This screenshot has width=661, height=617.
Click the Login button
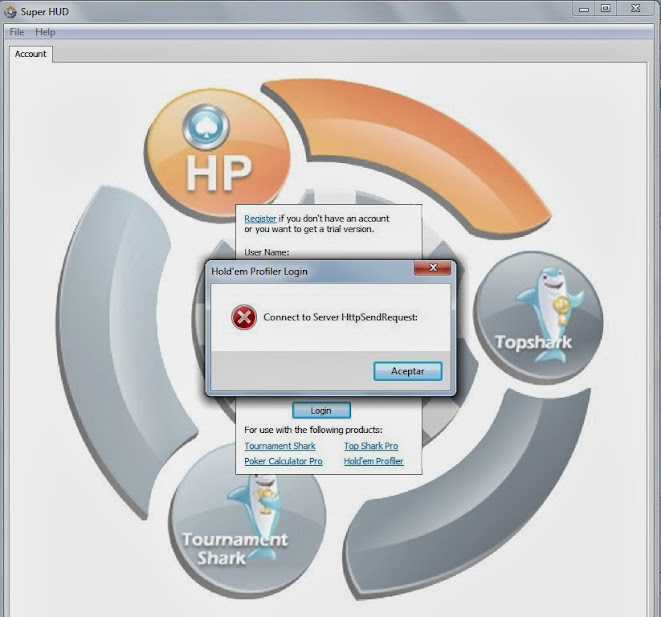pyautogui.click(x=321, y=410)
